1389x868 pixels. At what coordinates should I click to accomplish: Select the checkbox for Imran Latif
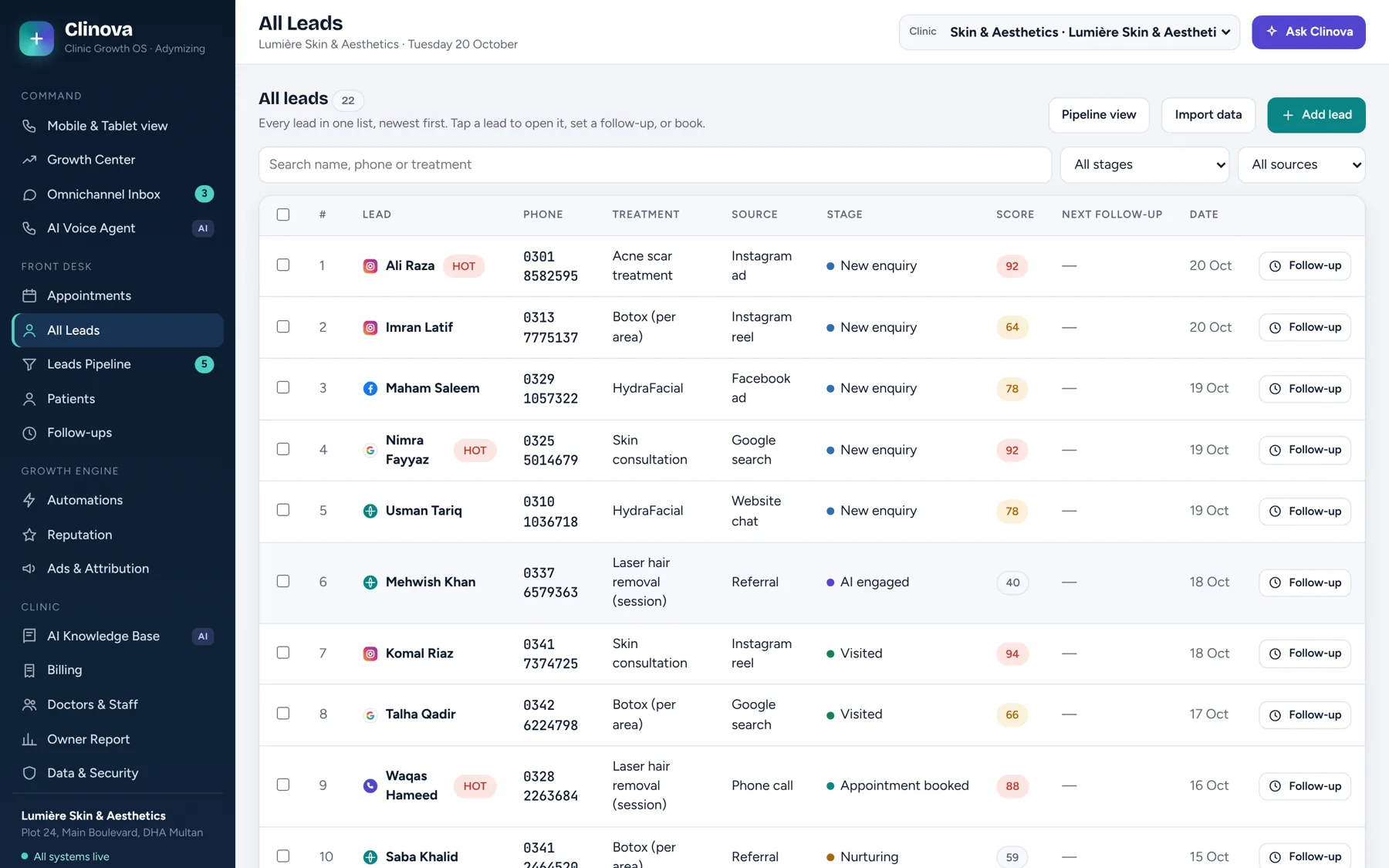(x=283, y=326)
